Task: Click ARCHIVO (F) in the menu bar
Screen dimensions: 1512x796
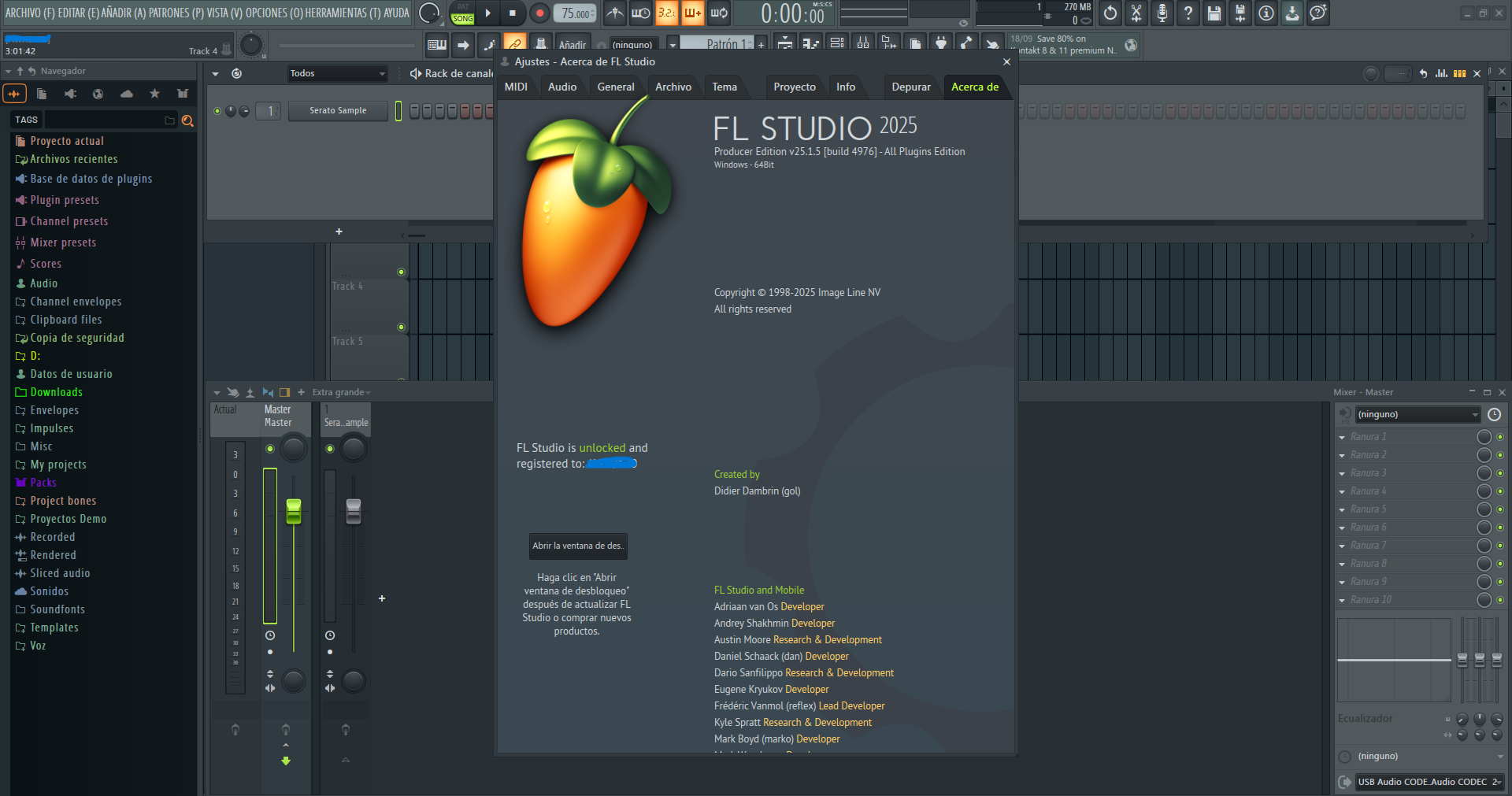Action: pos(29,13)
